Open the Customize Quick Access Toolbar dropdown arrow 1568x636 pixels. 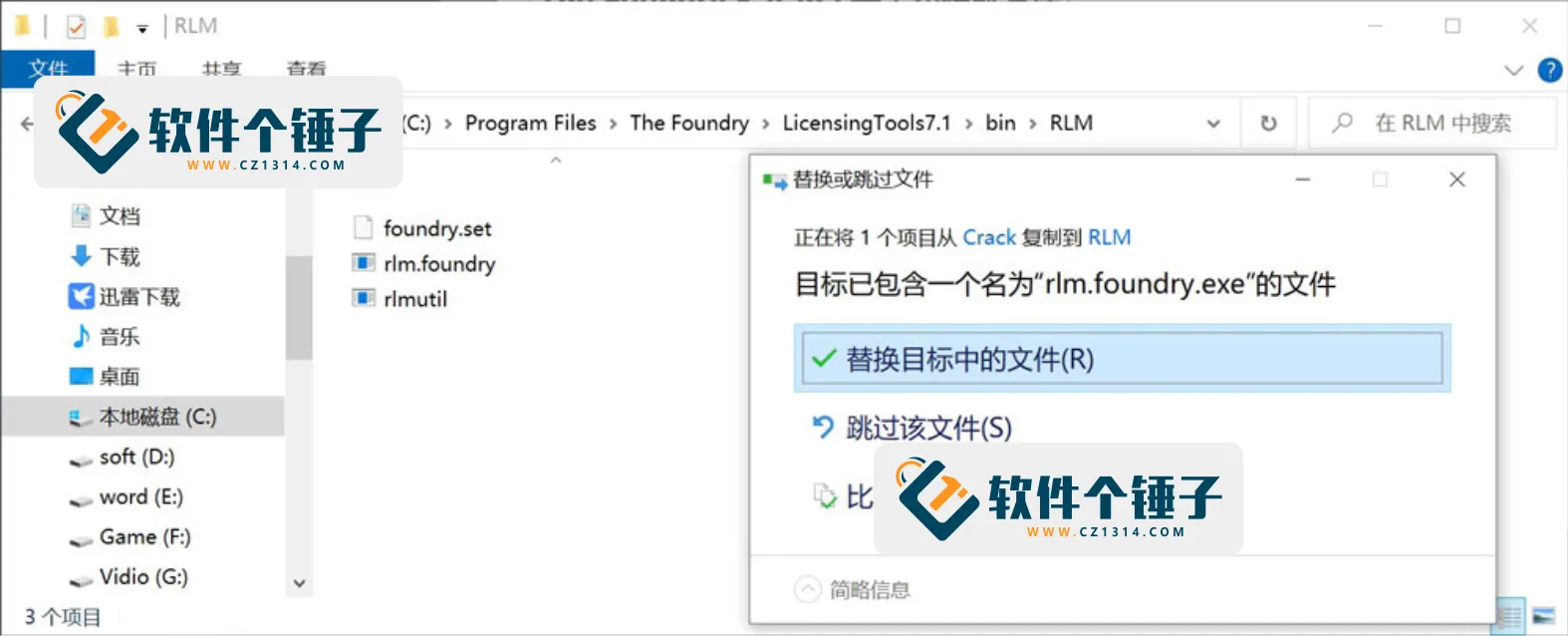coord(142,29)
